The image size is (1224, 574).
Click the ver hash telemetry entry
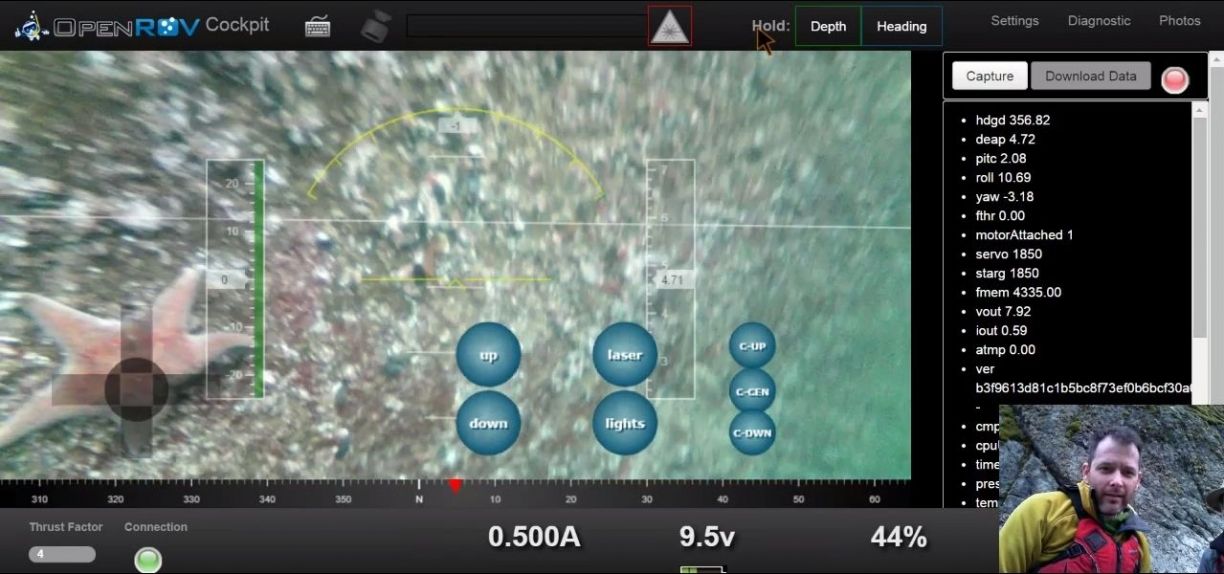pyautogui.click(x=1083, y=378)
